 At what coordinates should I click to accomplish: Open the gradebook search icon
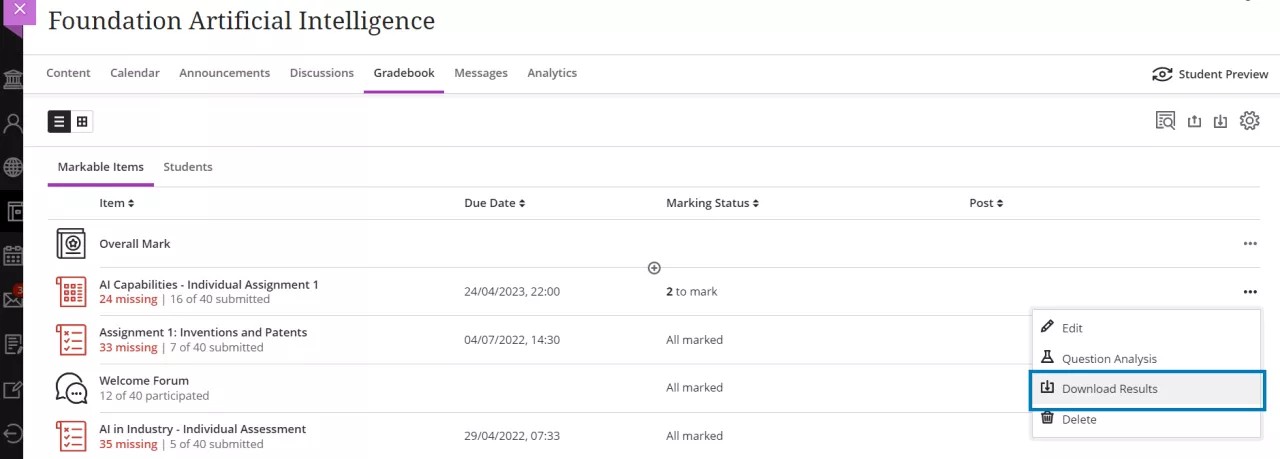click(x=1165, y=121)
